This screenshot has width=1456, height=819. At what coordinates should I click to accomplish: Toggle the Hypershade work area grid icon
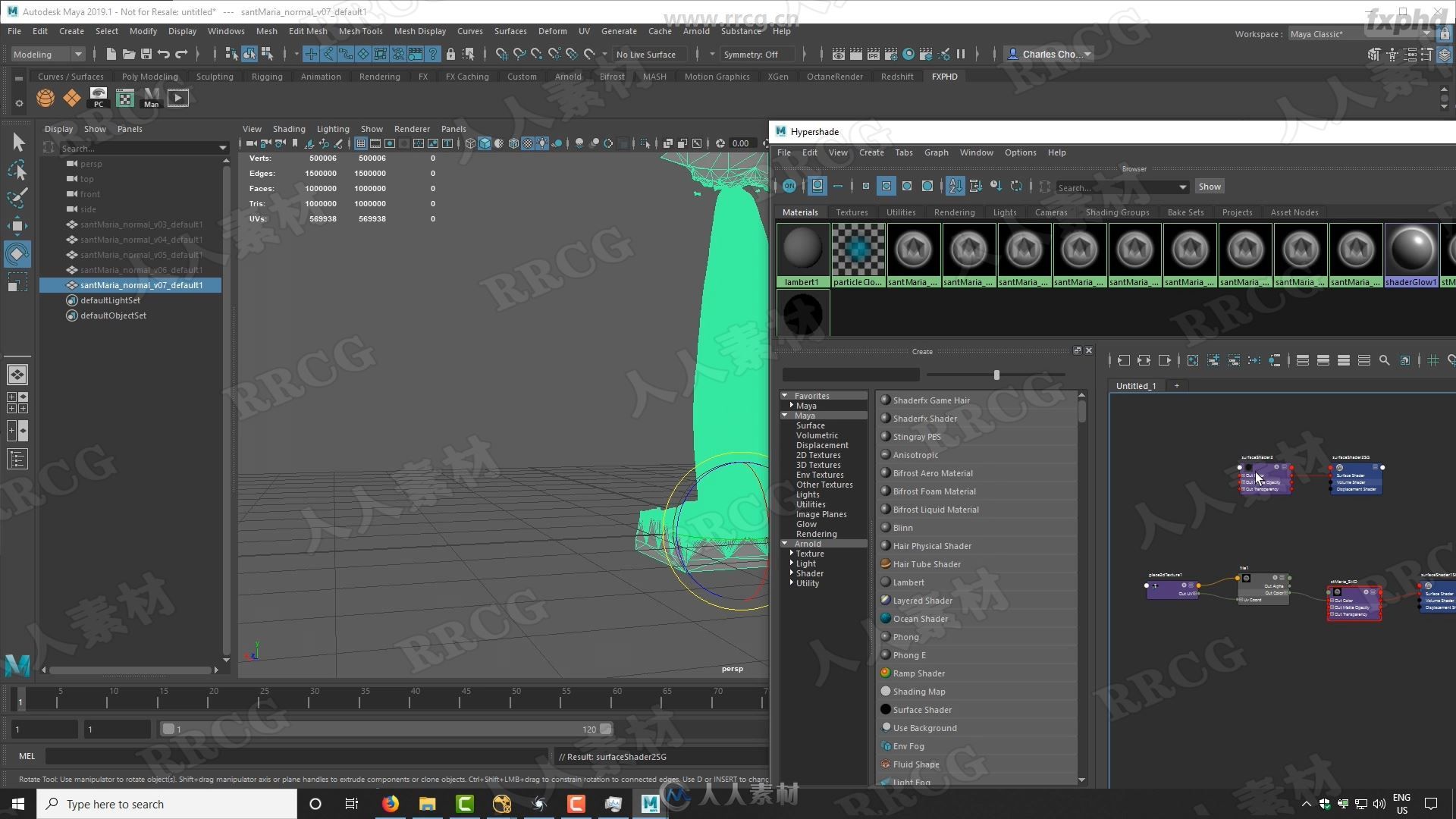[1432, 360]
